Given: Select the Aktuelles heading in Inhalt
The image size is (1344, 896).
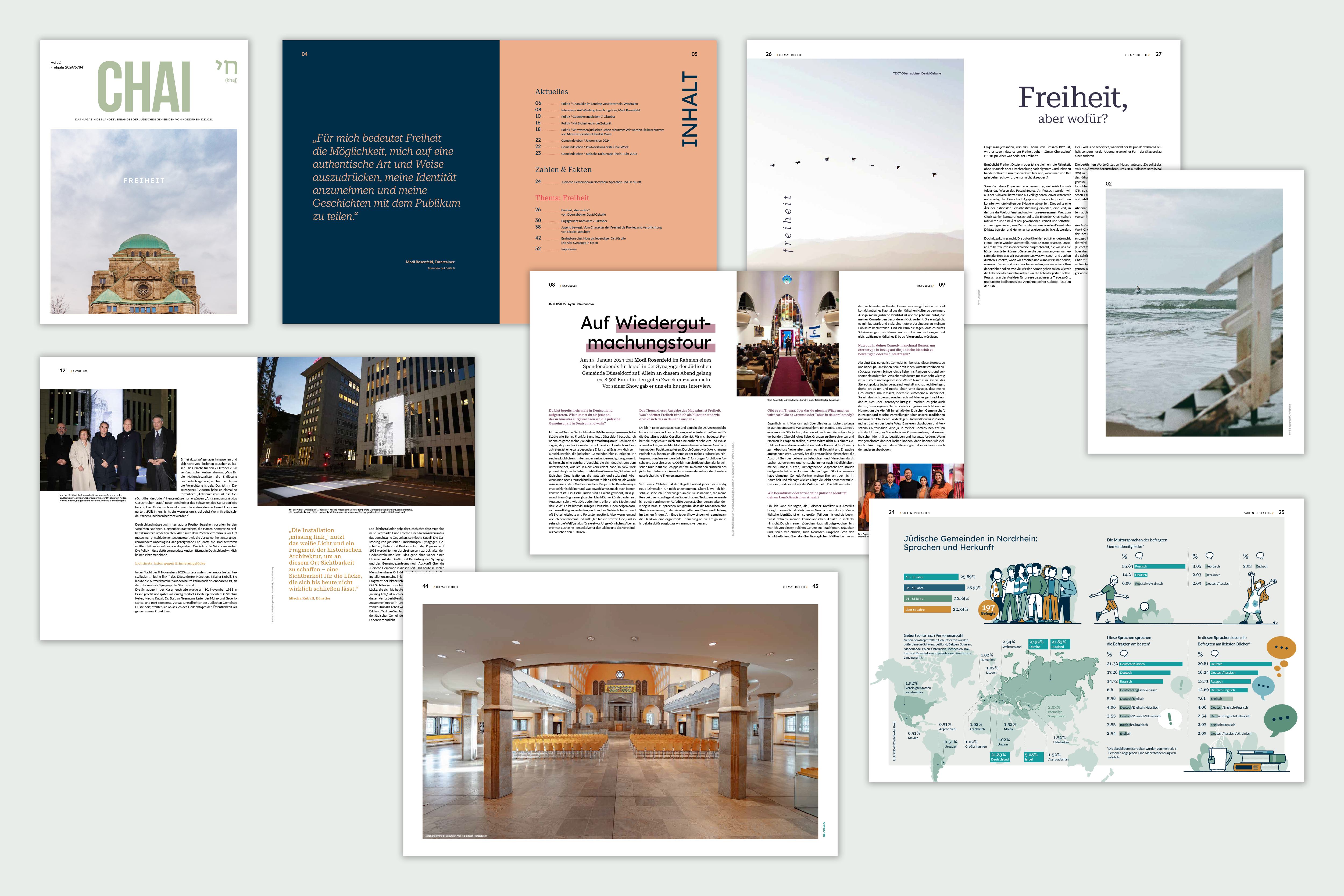Looking at the screenshot, I should click(x=551, y=91).
